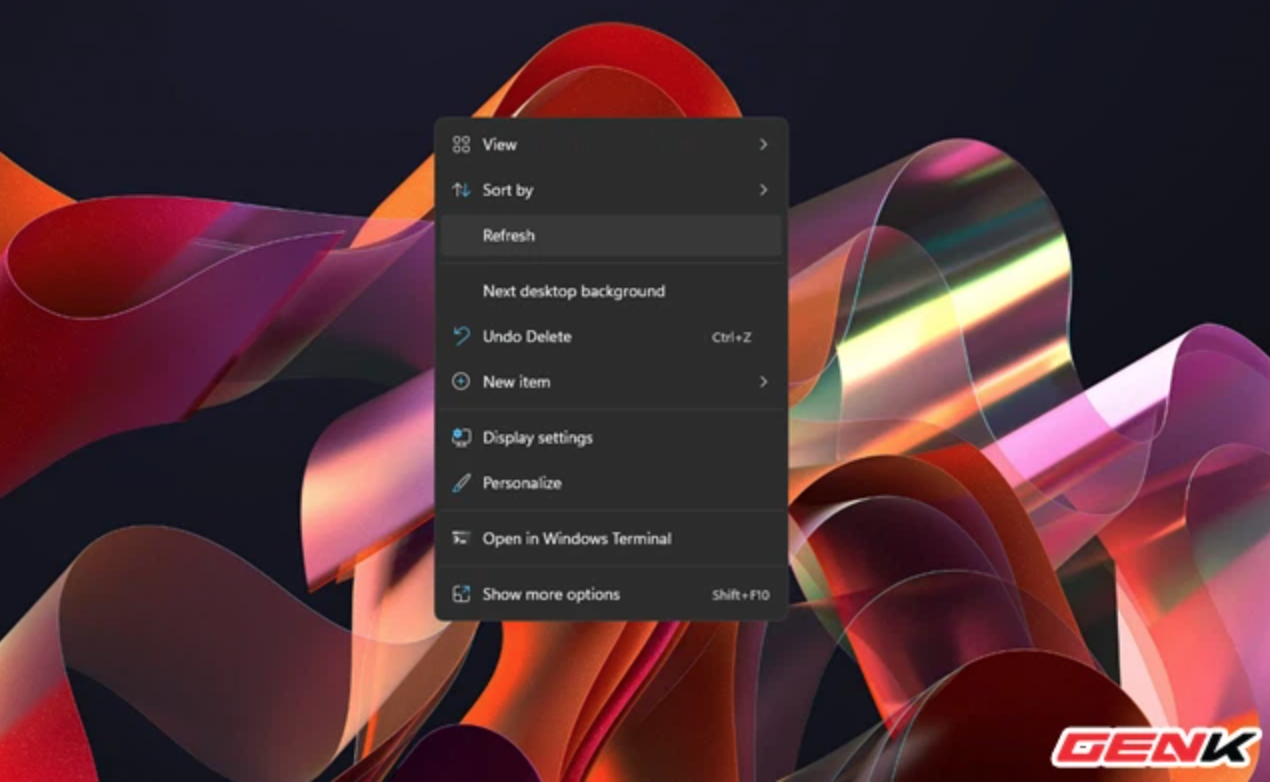1270x784 pixels.
Task: Expand the View submenu chevron
Action: point(764,144)
